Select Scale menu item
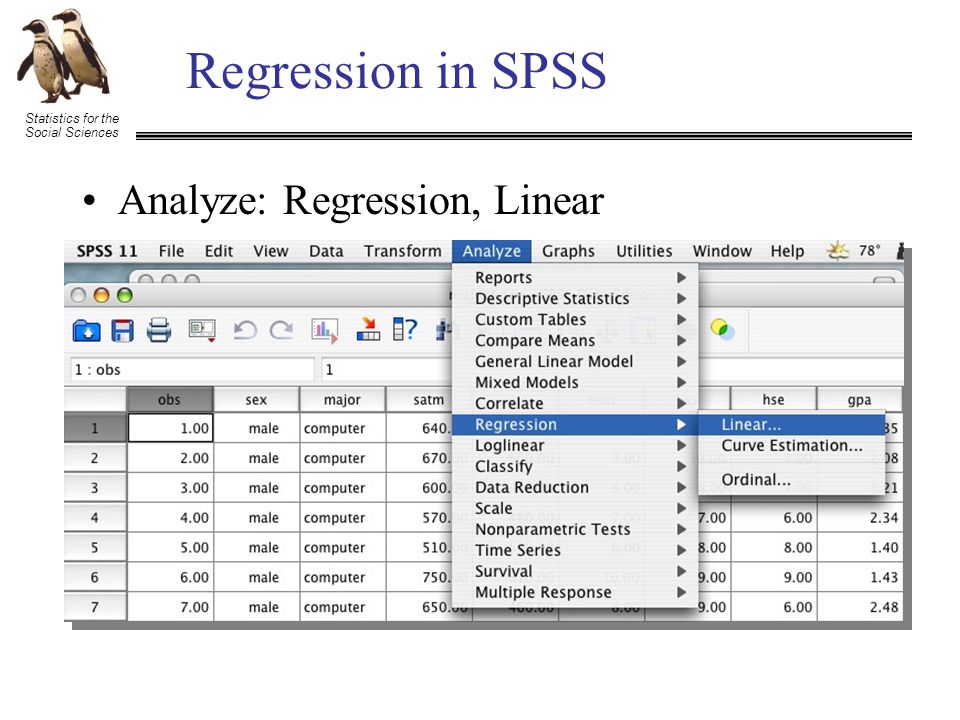Viewport: 960px width, 720px height. [575, 508]
